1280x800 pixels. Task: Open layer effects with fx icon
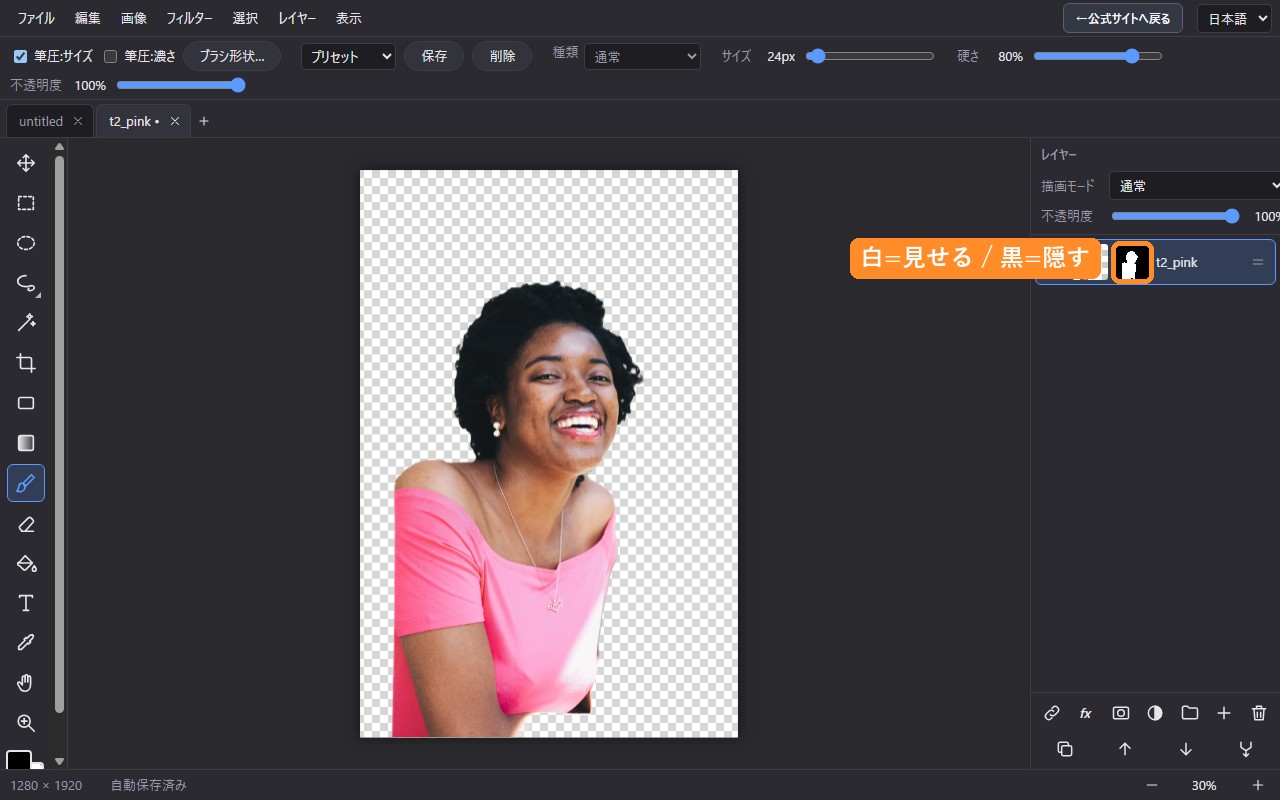coord(1086,713)
